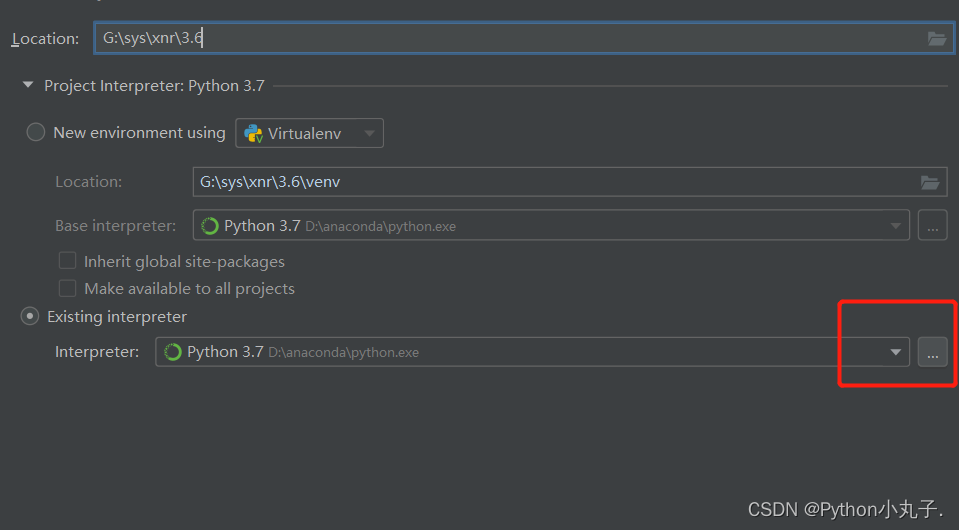Click Virtualenv python icon

[253, 133]
